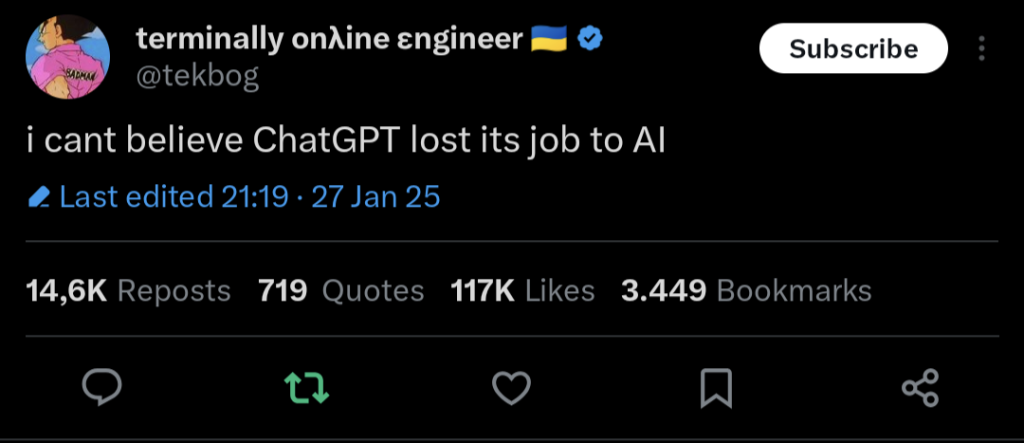This screenshot has width=1024, height=443.
Task: Like the tweet with the heart icon
Action: coord(511,387)
